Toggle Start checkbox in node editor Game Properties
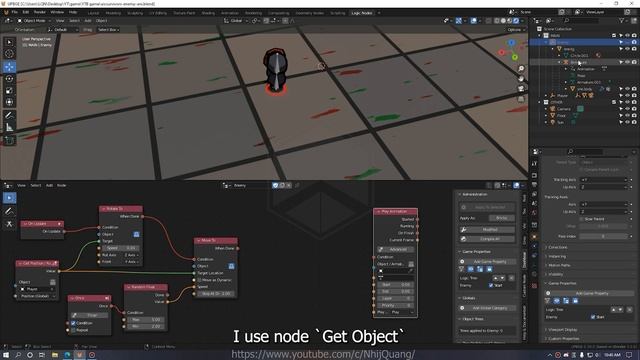 point(491,285)
